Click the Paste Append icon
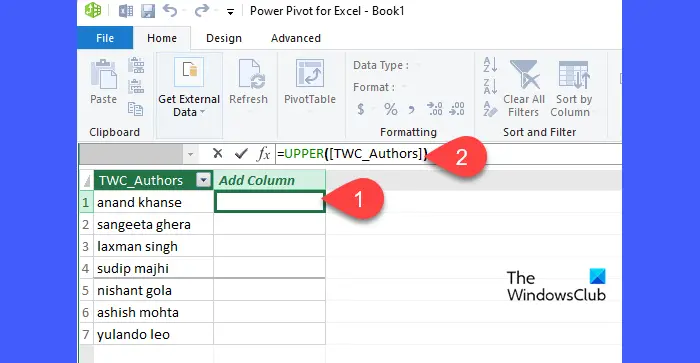The height and width of the screenshot is (363, 700). [x=136, y=65]
